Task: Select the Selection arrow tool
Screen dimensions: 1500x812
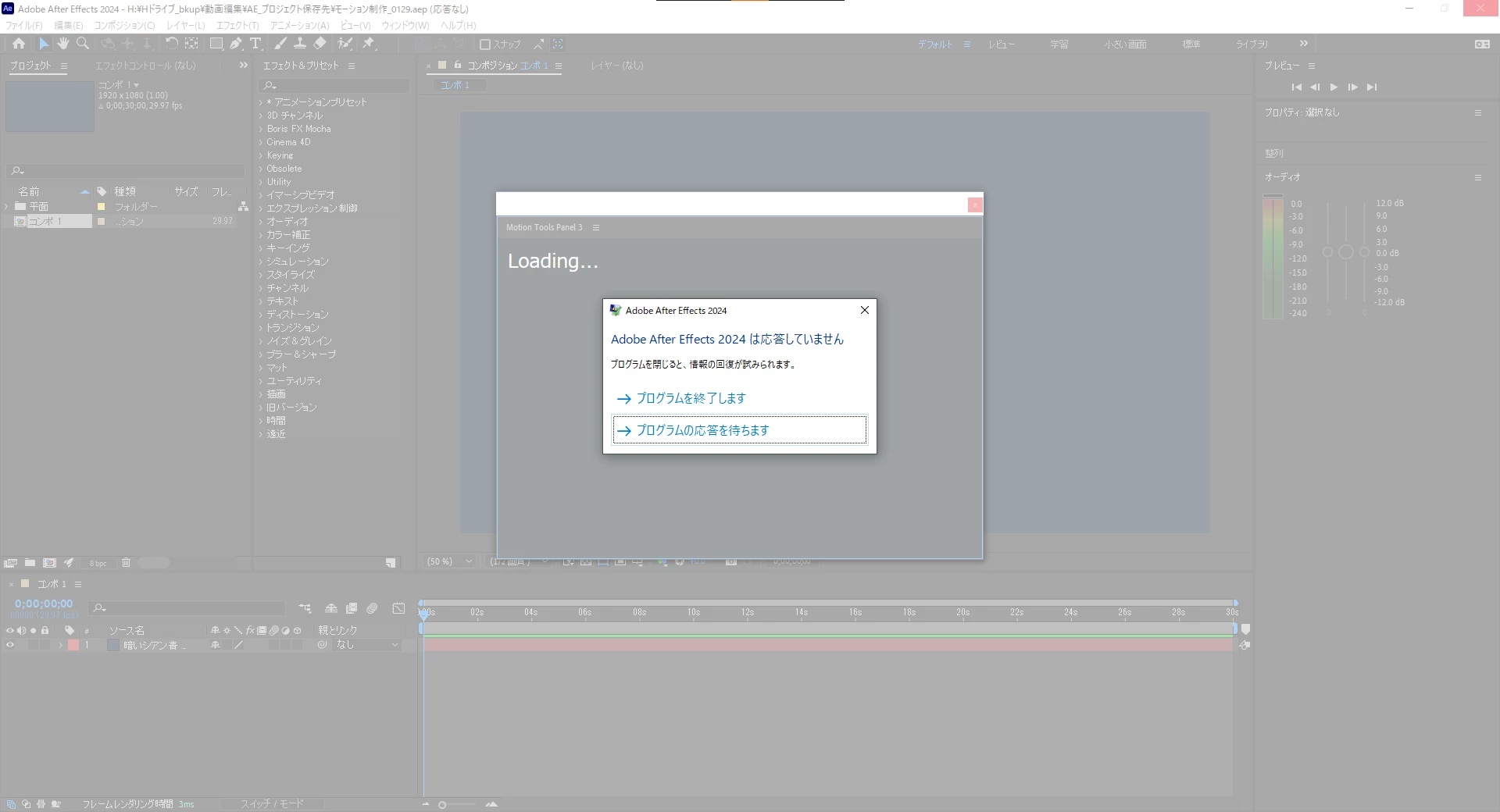Action: coord(44,44)
